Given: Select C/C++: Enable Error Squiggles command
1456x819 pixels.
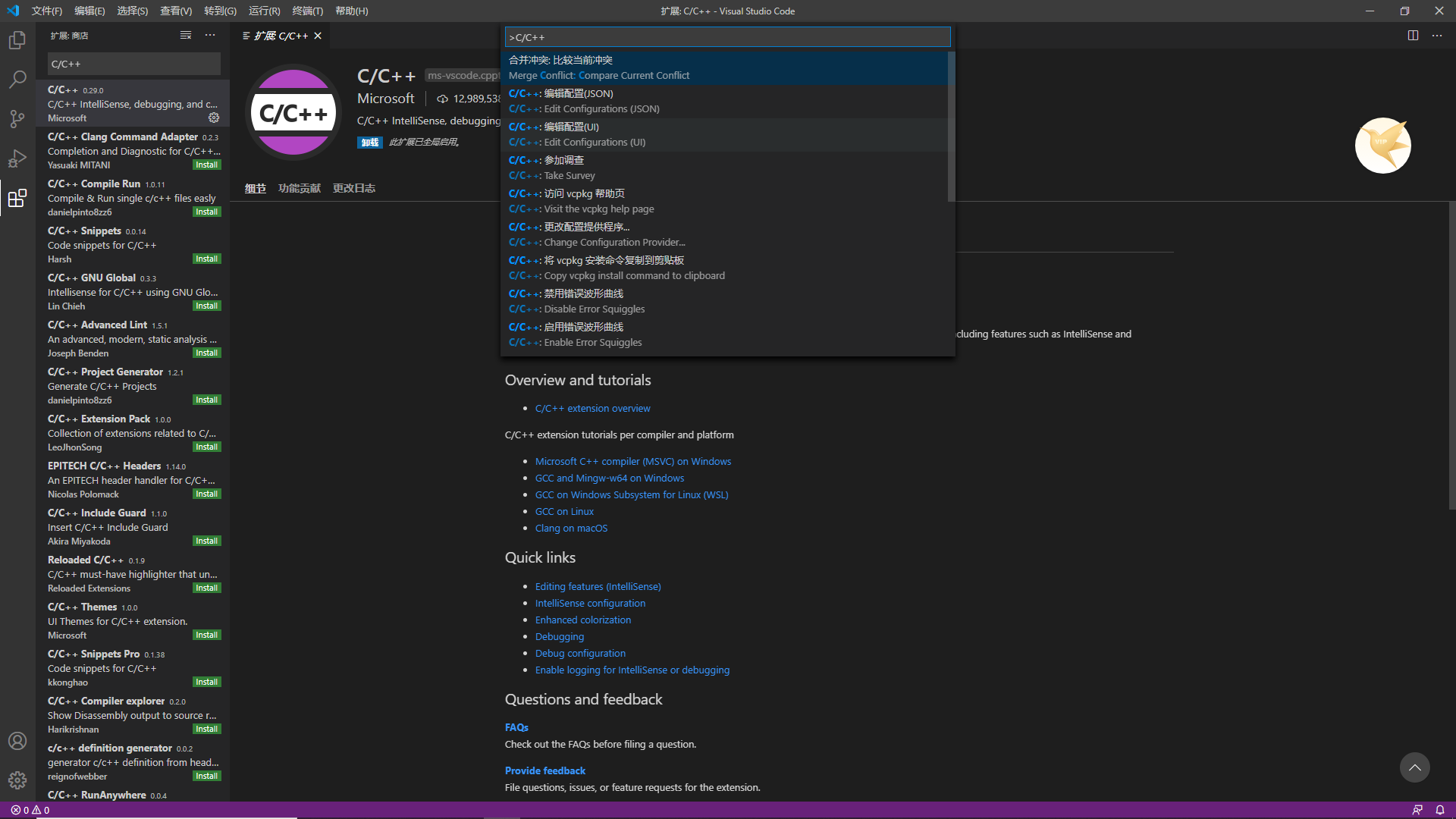Looking at the screenshot, I should 724,334.
